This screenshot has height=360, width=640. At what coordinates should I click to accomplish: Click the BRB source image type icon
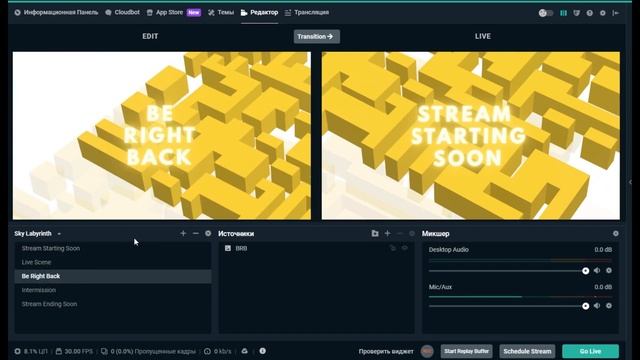click(x=228, y=248)
